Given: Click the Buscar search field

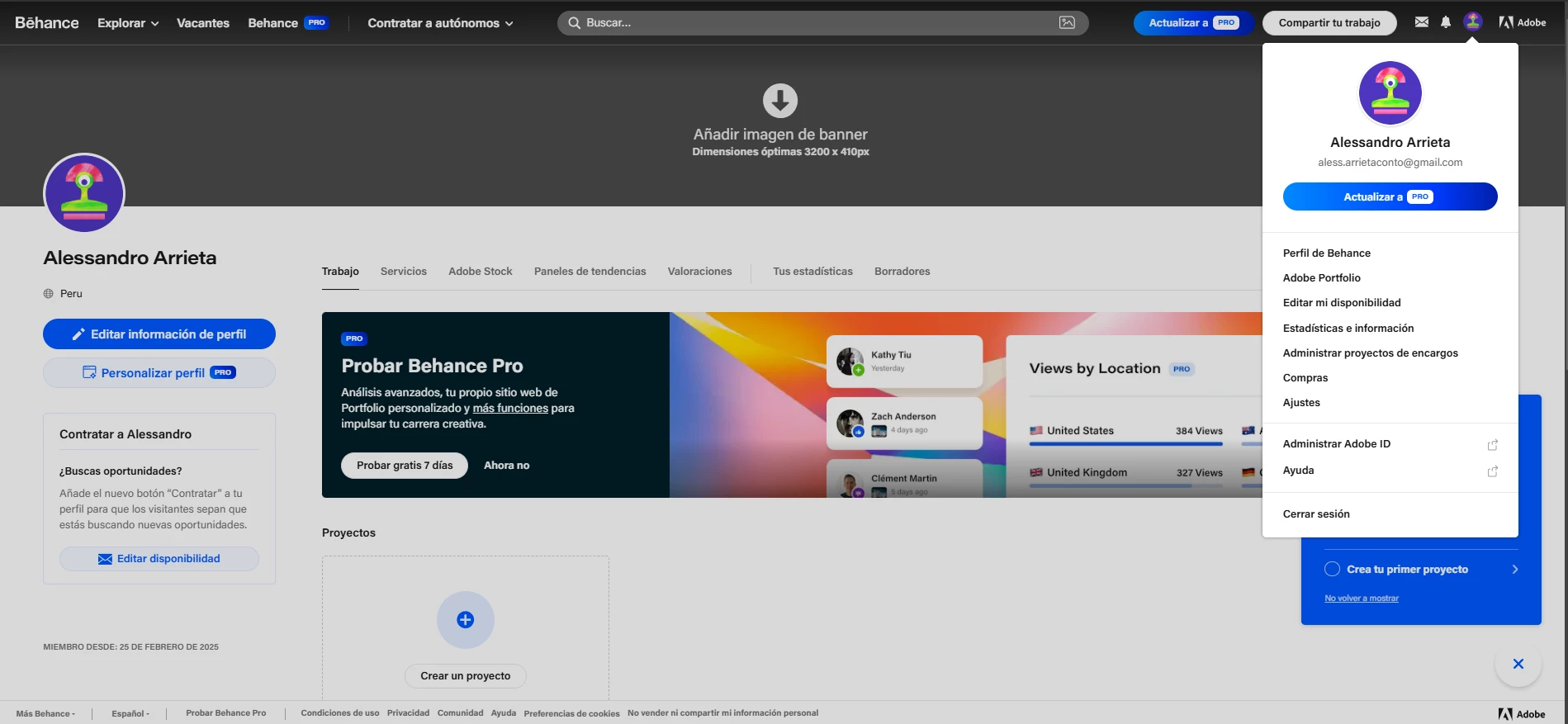Looking at the screenshot, I should point(822,23).
